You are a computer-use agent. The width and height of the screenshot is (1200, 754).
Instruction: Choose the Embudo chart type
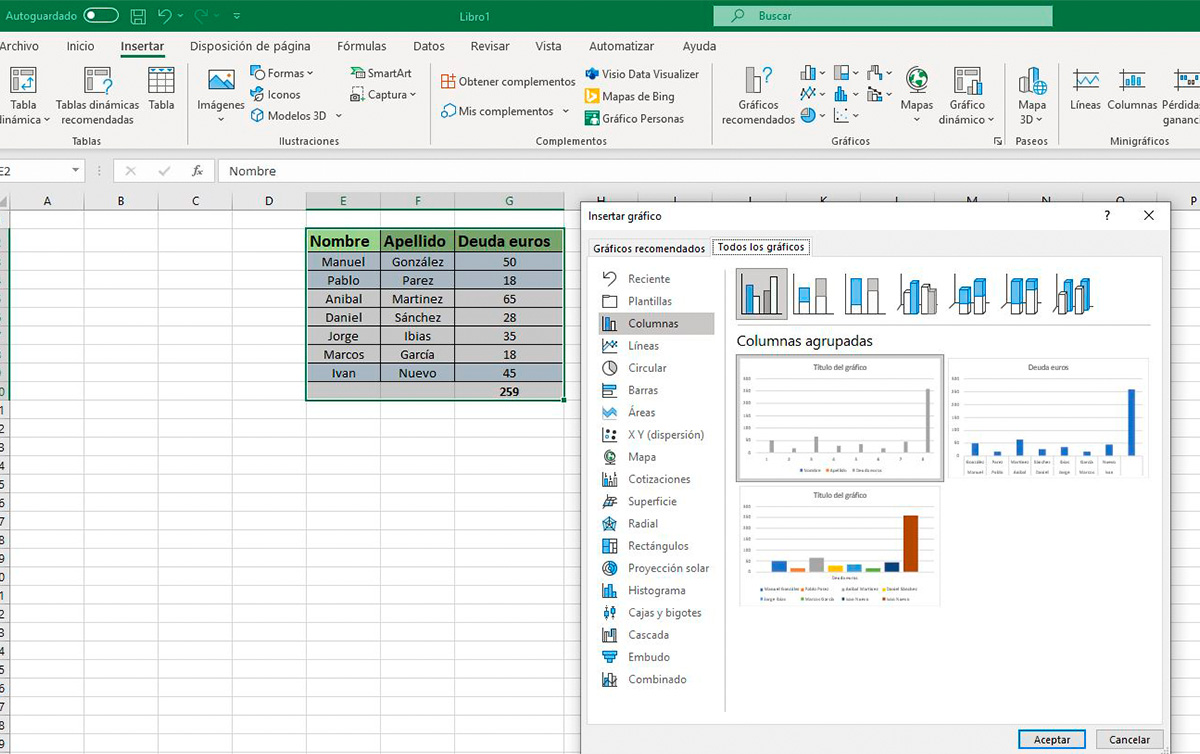click(656, 657)
